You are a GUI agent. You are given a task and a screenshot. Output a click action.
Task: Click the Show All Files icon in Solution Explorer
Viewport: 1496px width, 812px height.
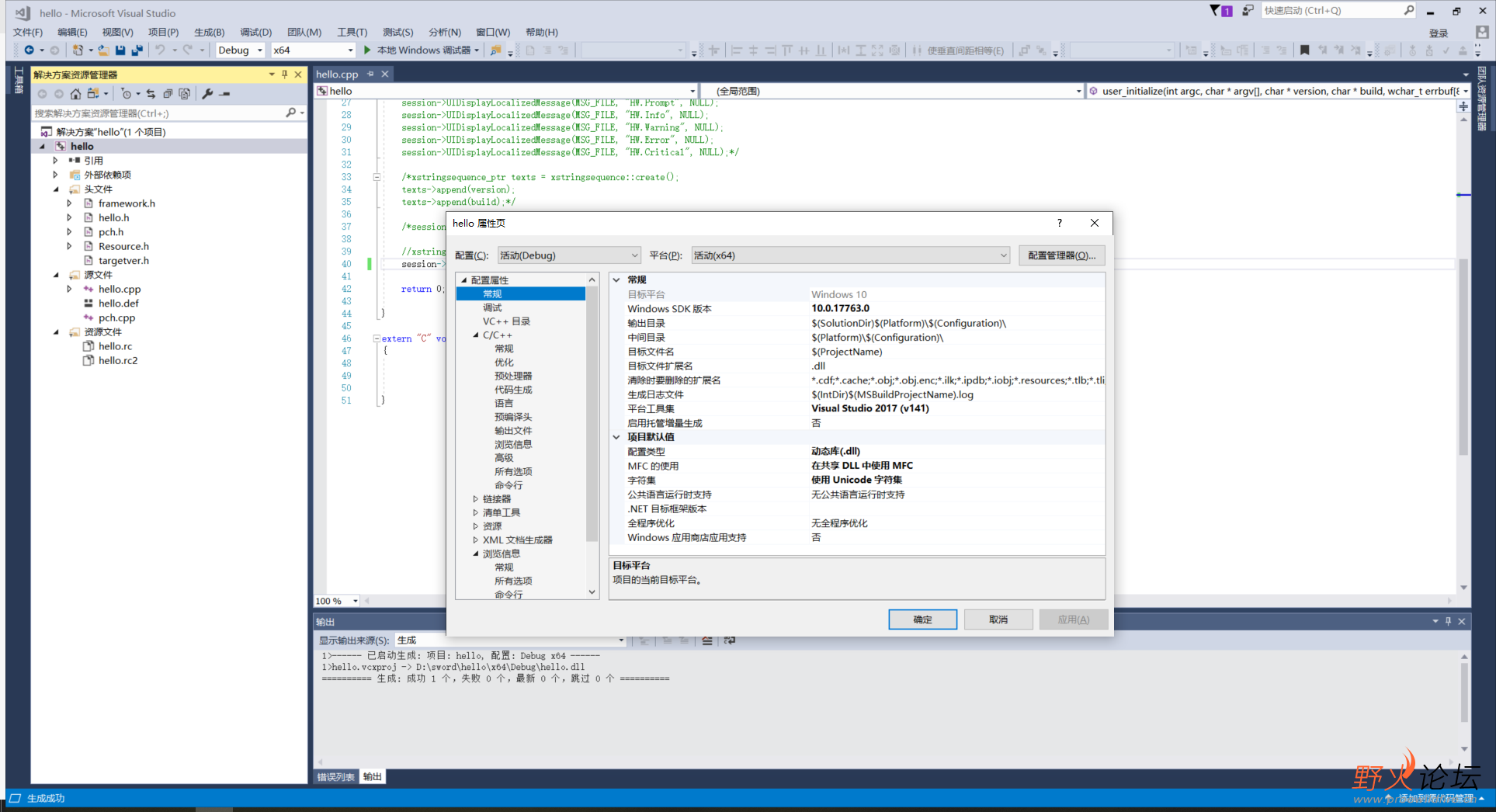point(185,94)
